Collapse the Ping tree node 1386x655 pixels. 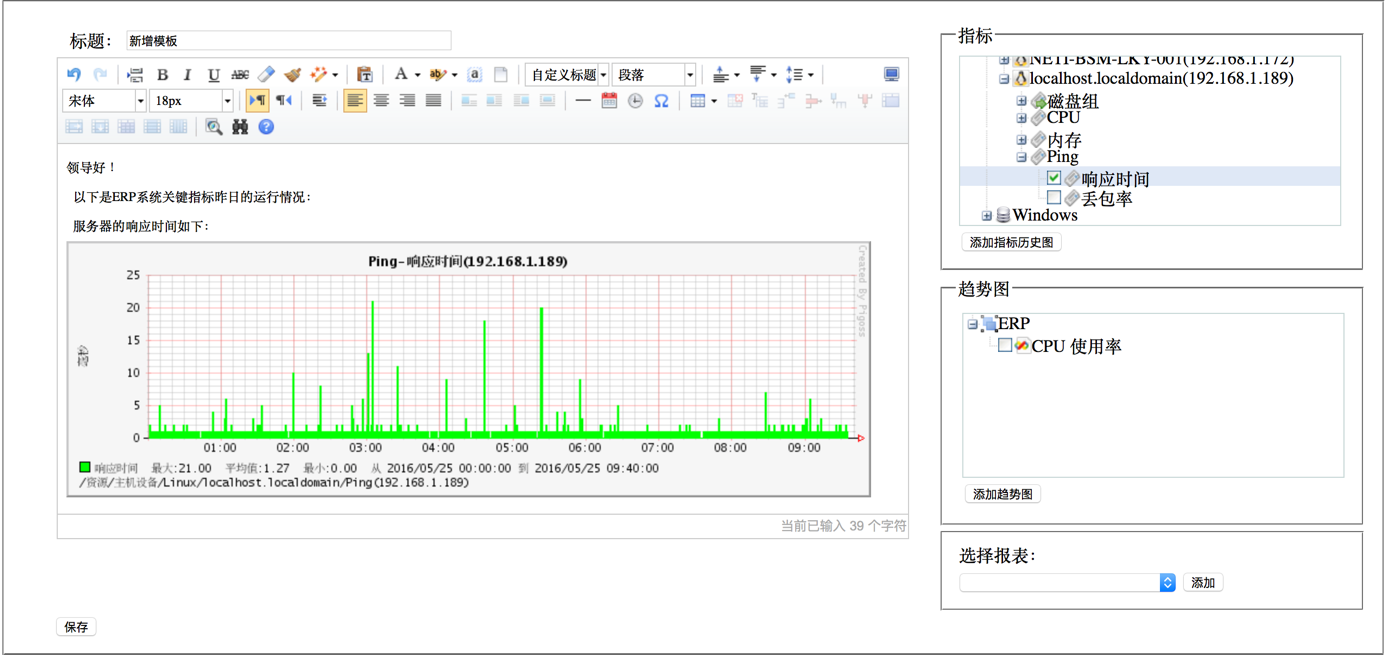pyautogui.click(x=1021, y=157)
